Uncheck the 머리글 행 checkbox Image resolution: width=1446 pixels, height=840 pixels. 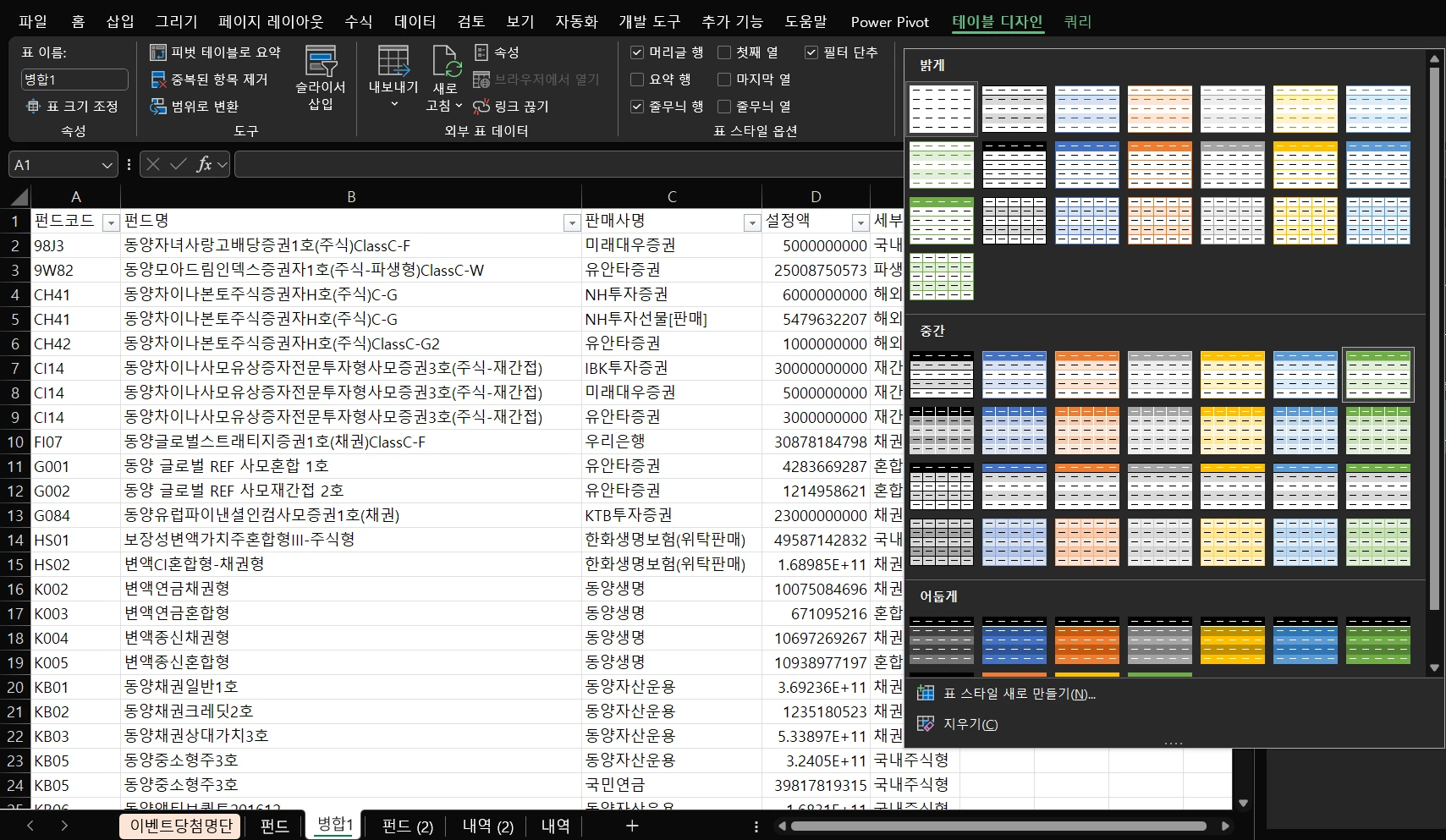tap(637, 52)
